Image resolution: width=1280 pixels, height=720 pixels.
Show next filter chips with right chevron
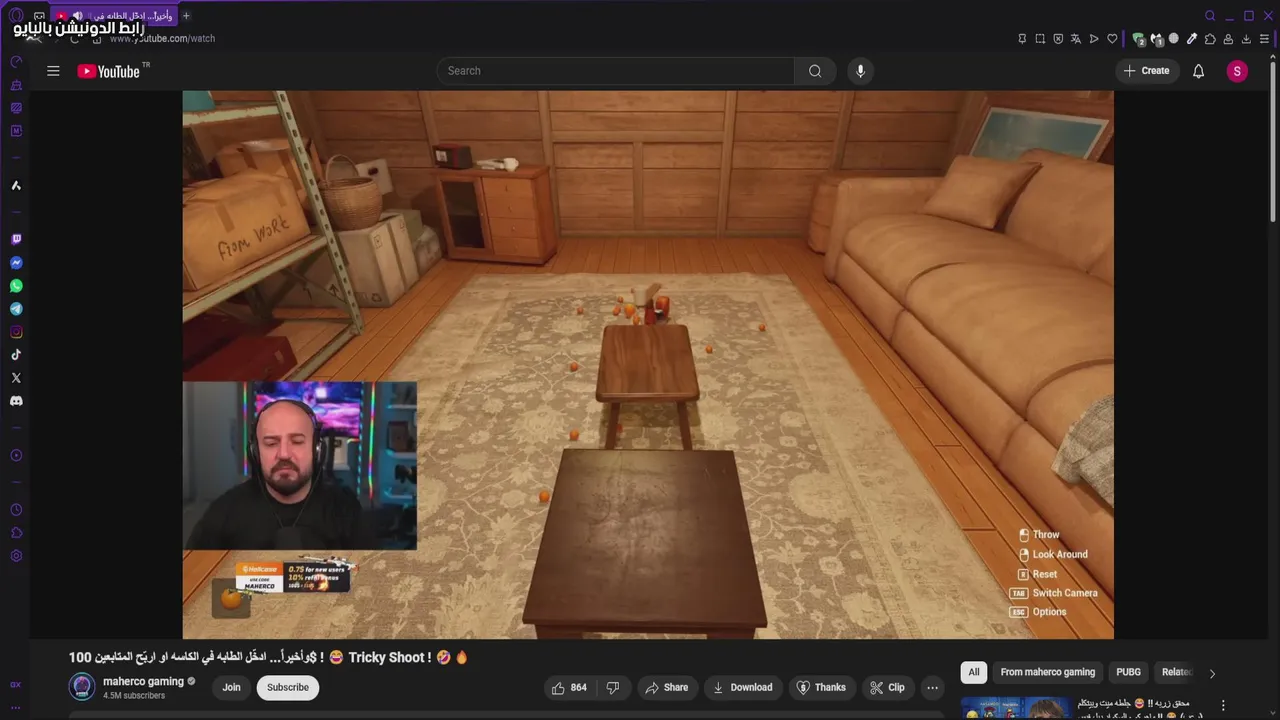(x=1212, y=673)
